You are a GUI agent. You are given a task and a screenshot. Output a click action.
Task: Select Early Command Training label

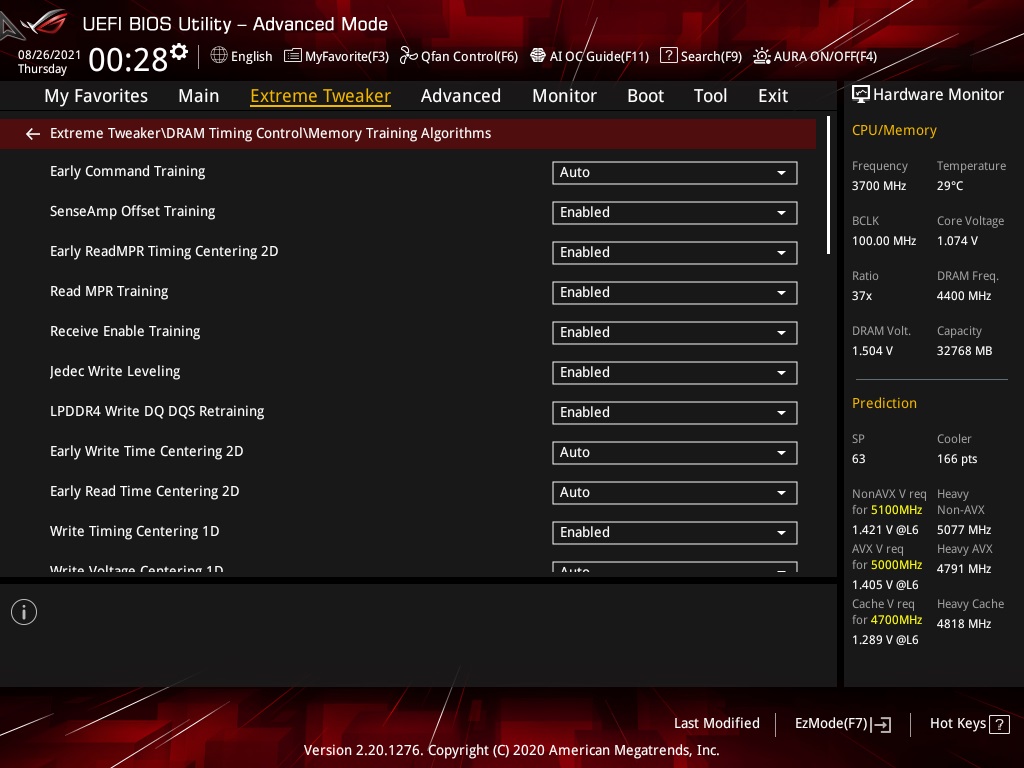(127, 171)
